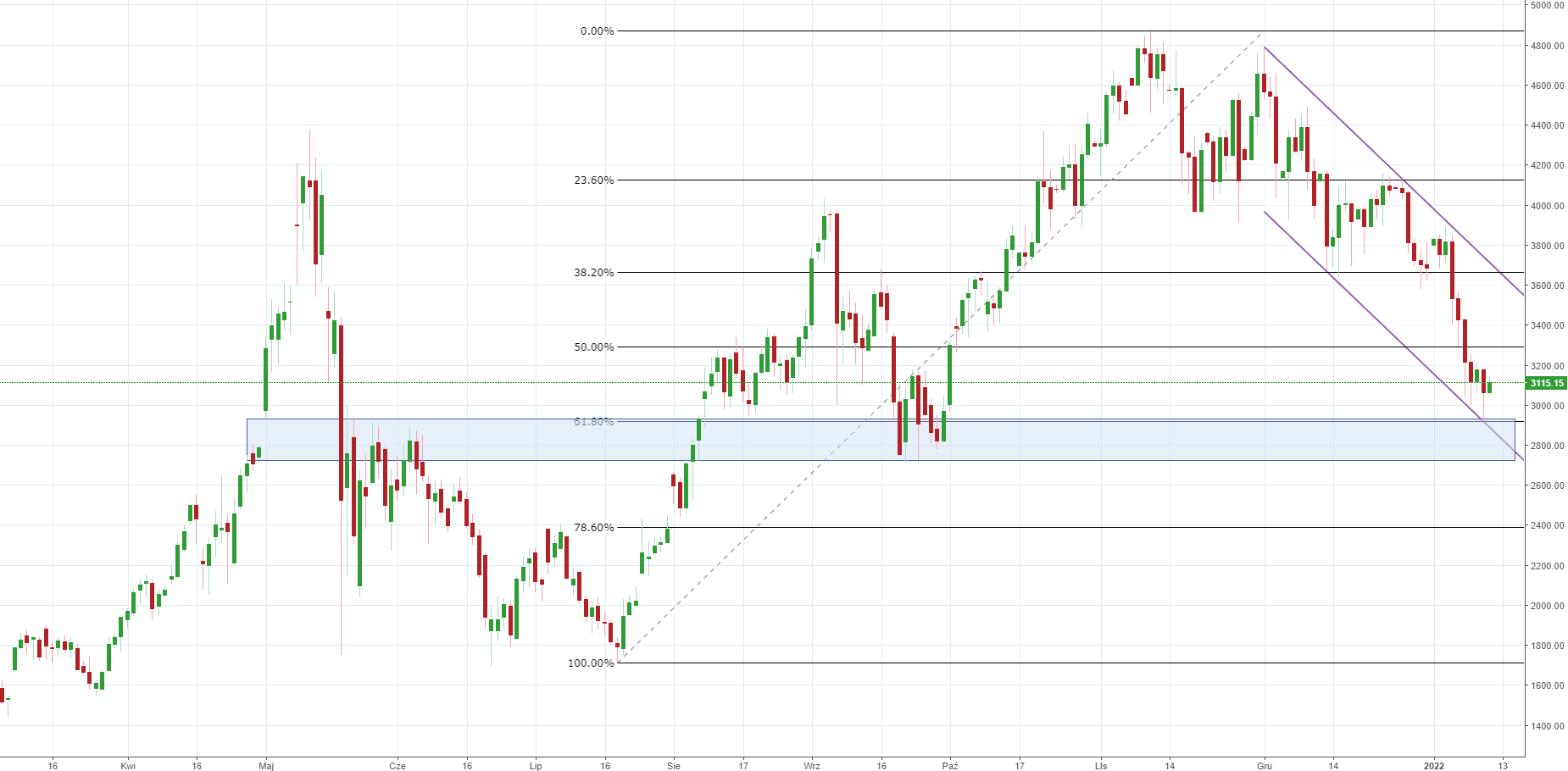Click the Maj month label on time axis
The width and height of the screenshot is (1568, 771).
266,766
